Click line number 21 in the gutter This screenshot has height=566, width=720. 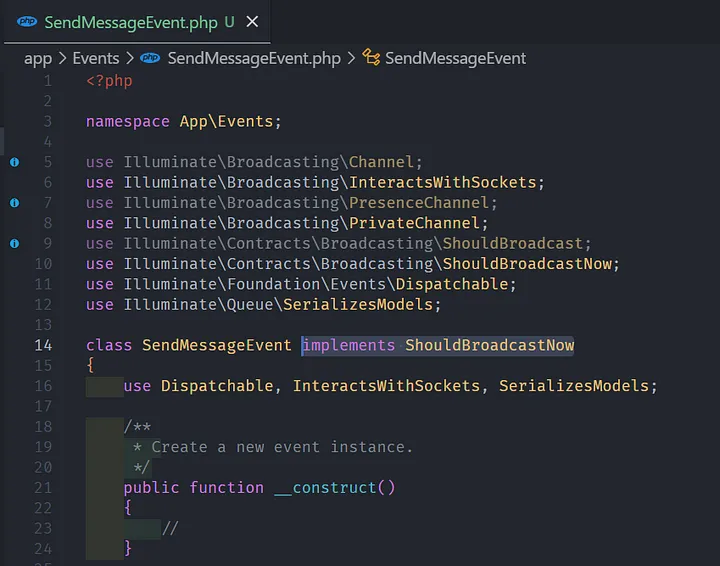(43, 488)
